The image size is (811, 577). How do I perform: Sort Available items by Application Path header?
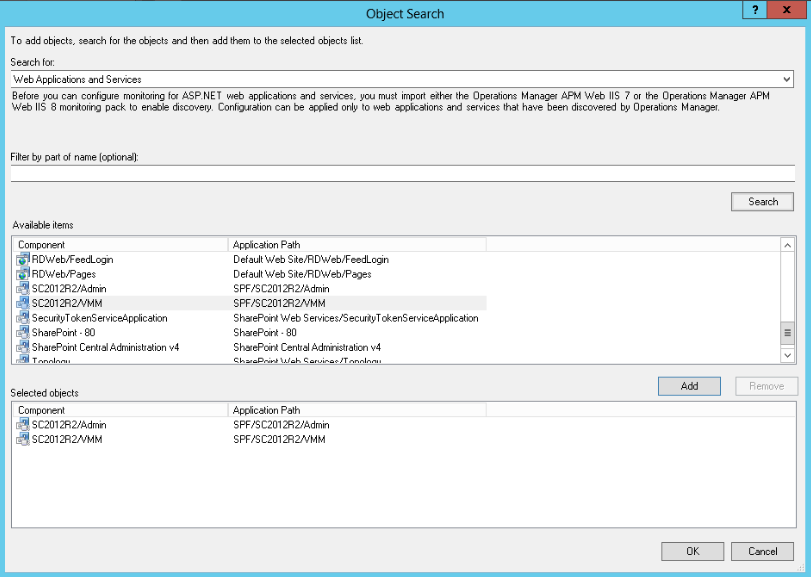tap(356, 244)
